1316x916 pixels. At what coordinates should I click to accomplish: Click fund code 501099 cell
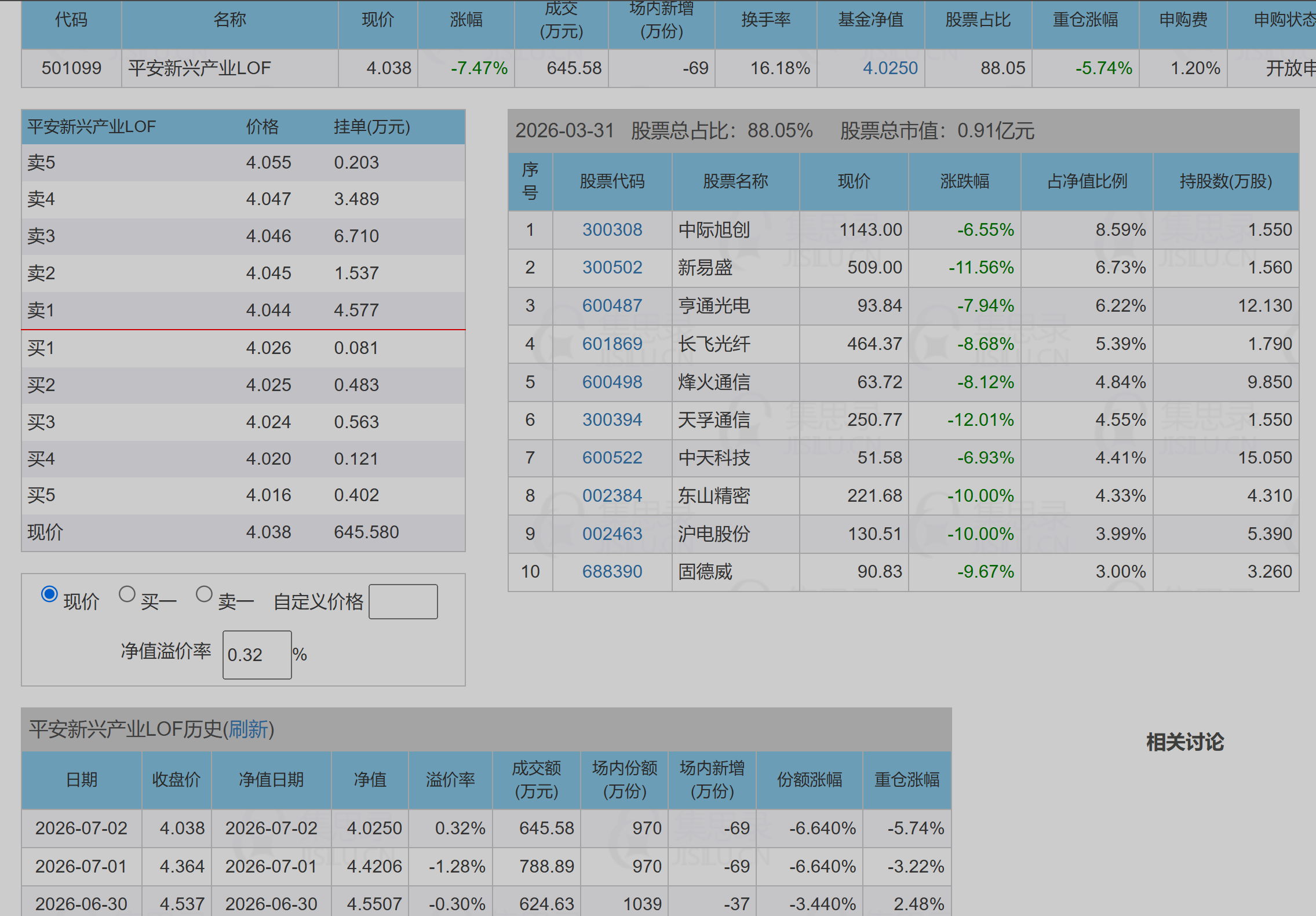(x=71, y=68)
